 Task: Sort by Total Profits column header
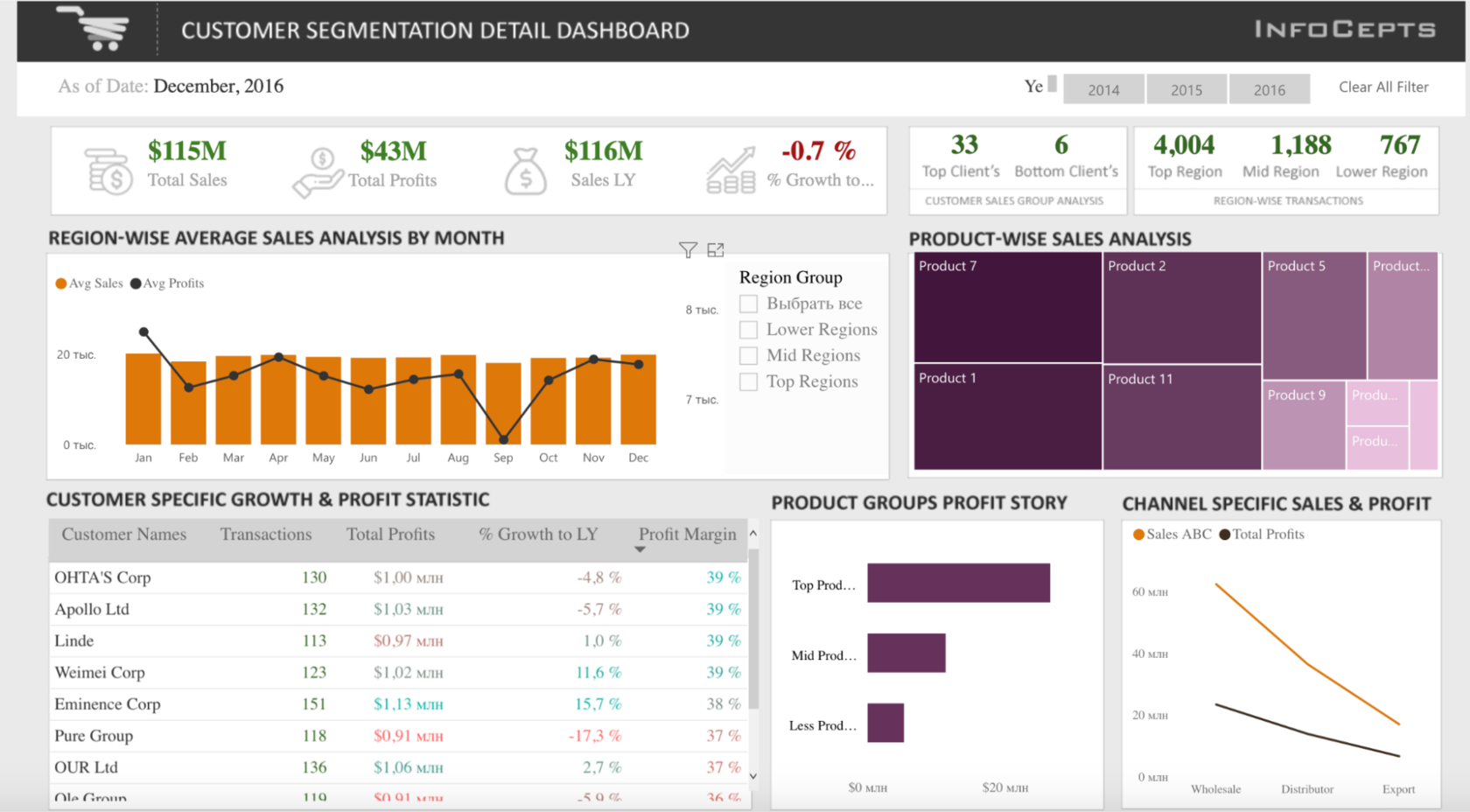pos(390,535)
